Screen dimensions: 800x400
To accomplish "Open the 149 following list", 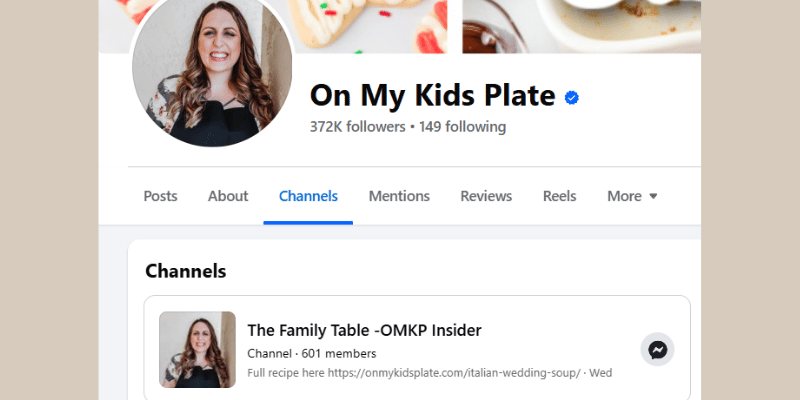I will [462, 127].
